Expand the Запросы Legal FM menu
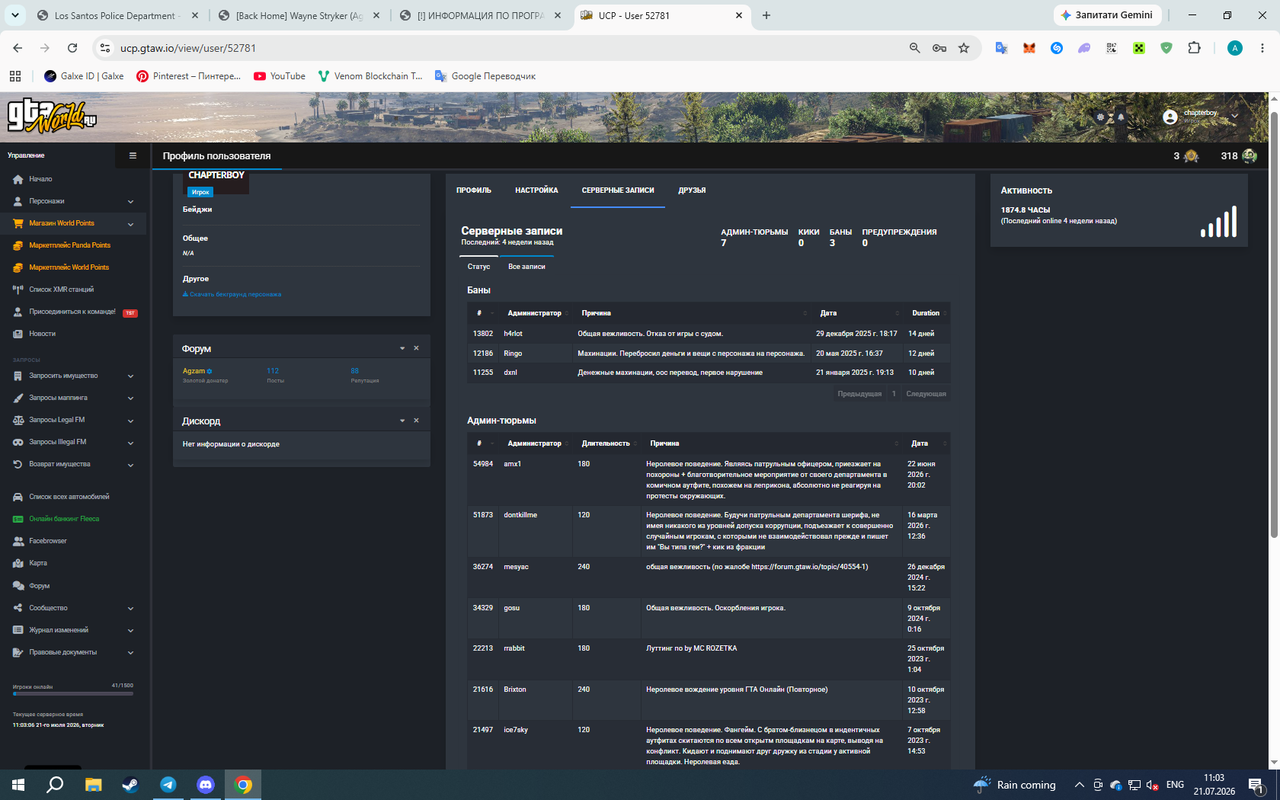 [x=73, y=420]
